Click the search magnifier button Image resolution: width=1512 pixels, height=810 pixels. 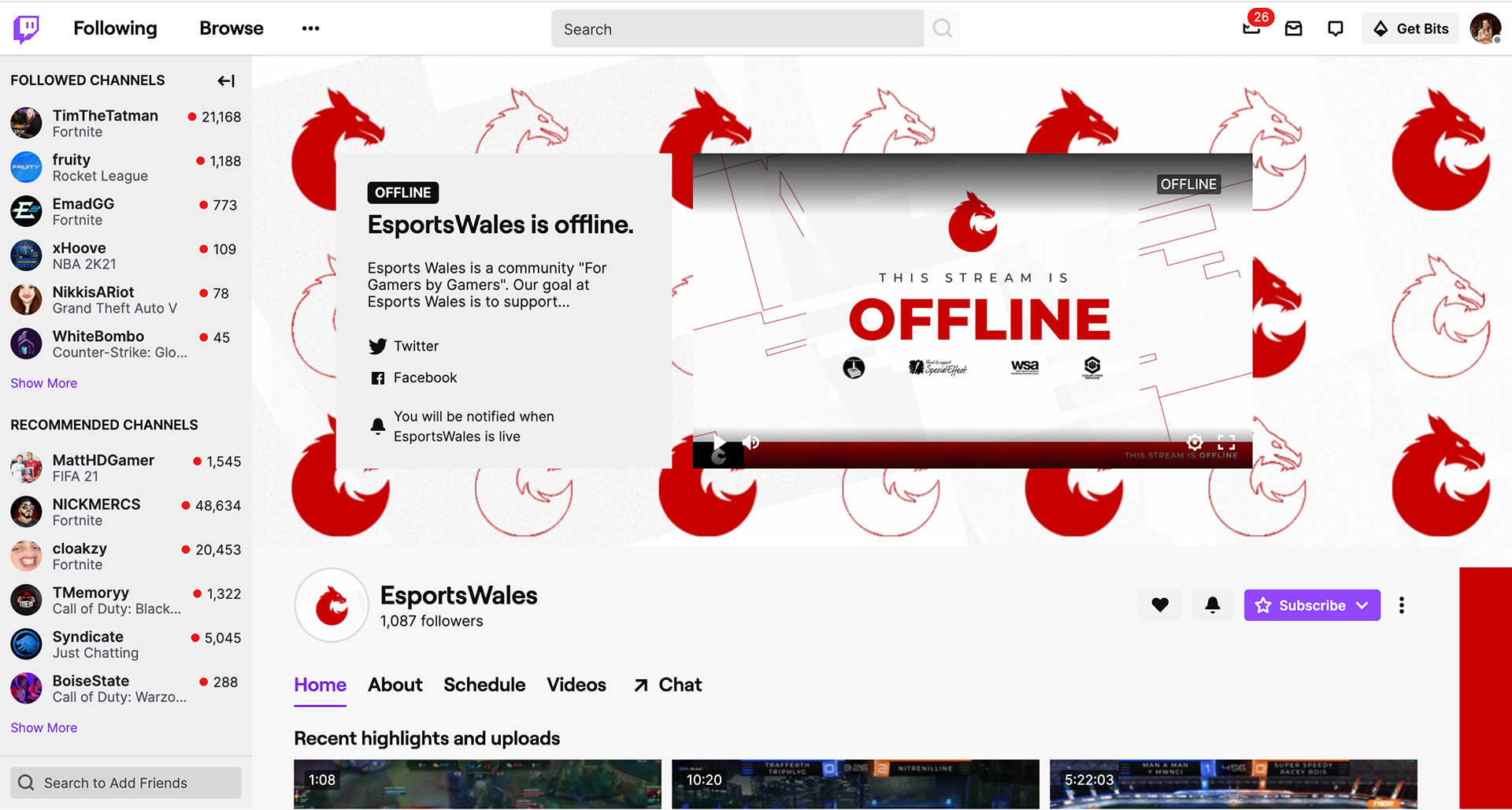click(x=942, y=28)
